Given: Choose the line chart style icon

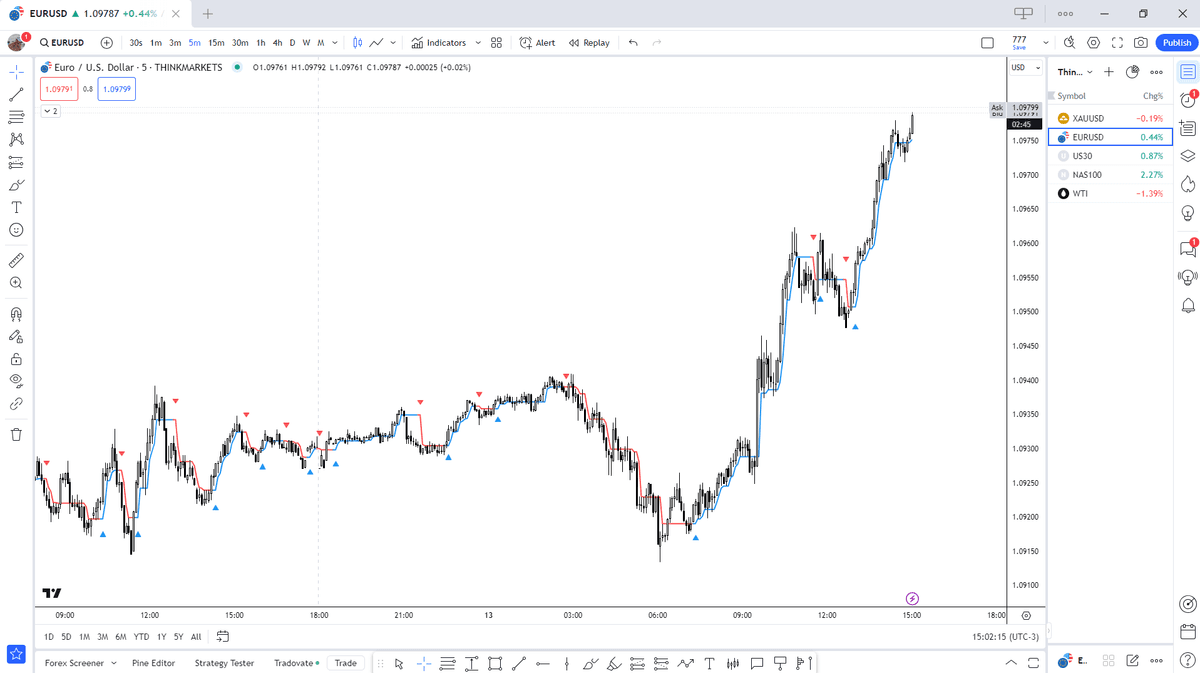Looking at the screenshot, I should pos(377,43).
